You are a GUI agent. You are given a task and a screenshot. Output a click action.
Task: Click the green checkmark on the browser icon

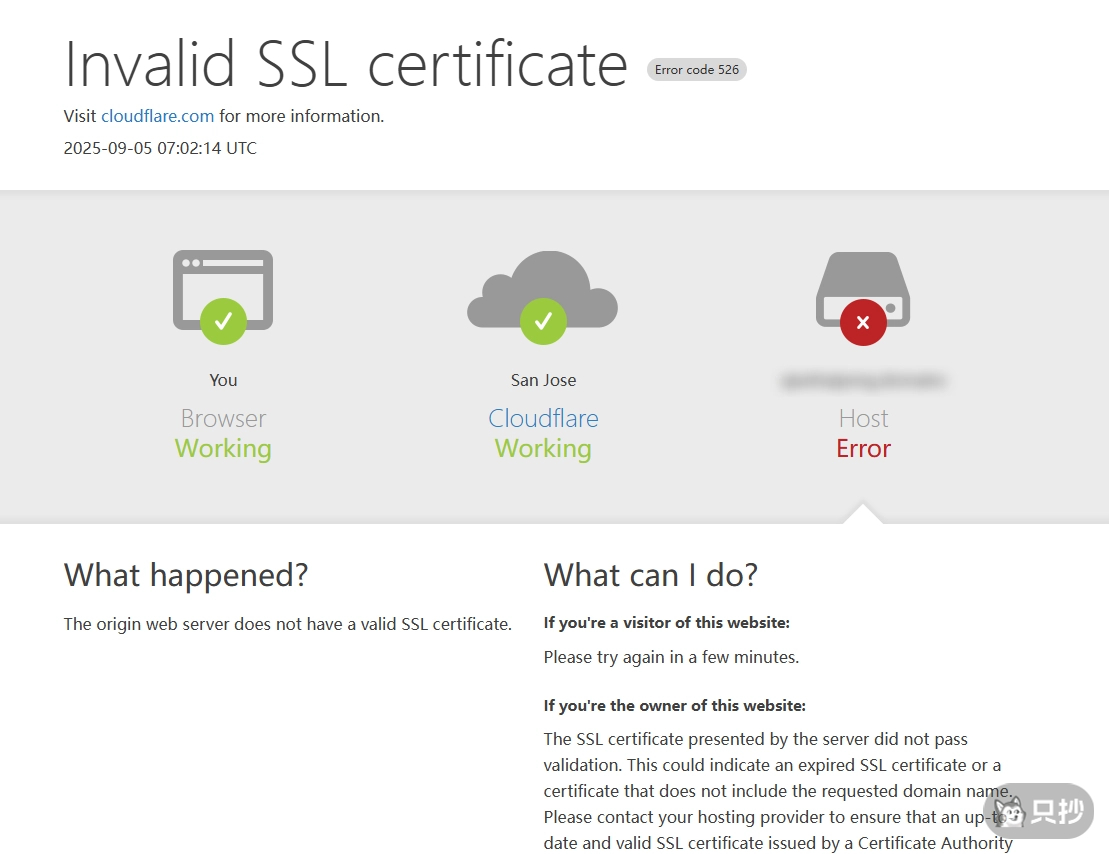click(x=222, y=322)
